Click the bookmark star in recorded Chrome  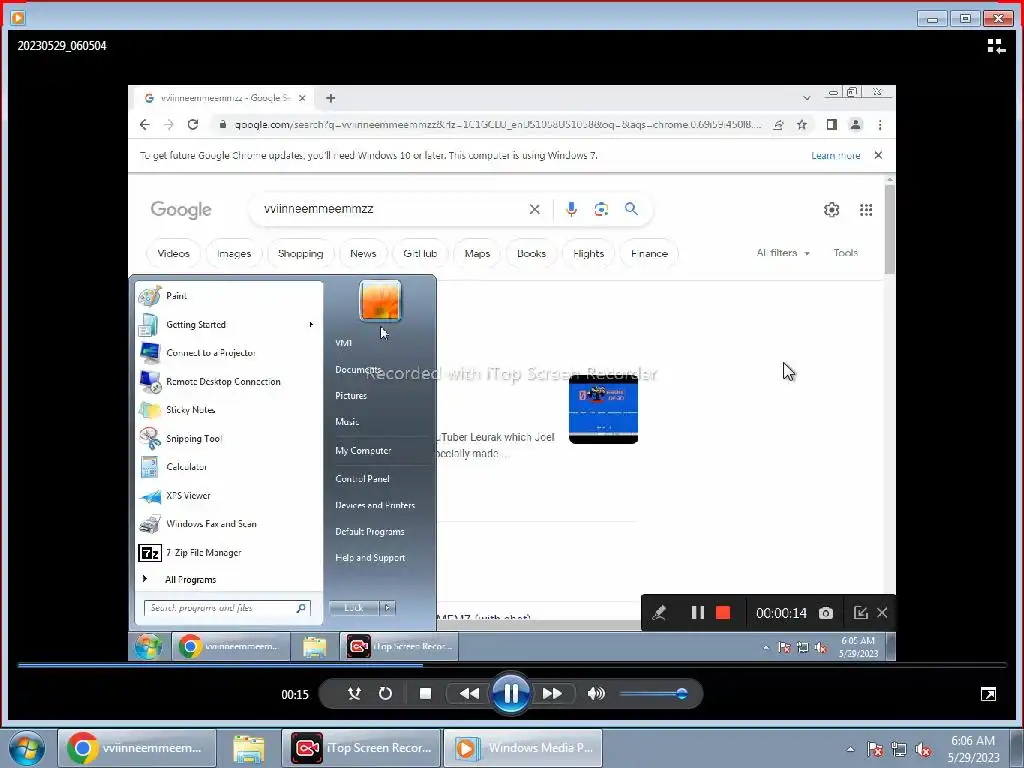802,125
